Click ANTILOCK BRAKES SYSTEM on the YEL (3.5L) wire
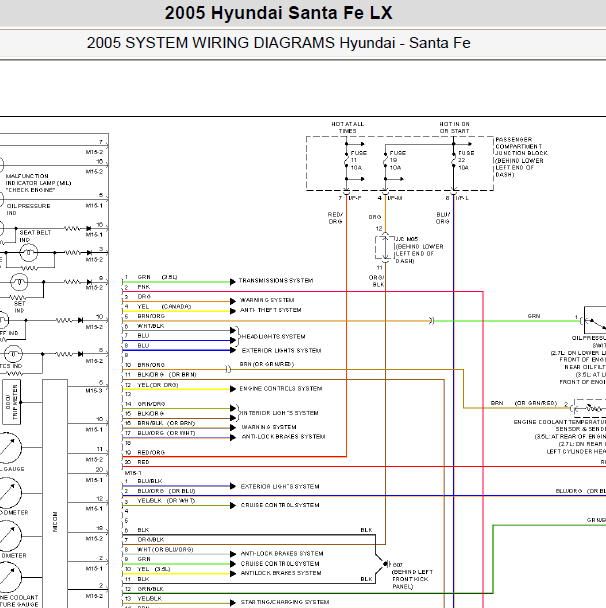606x608 pixels. point(281,573)
